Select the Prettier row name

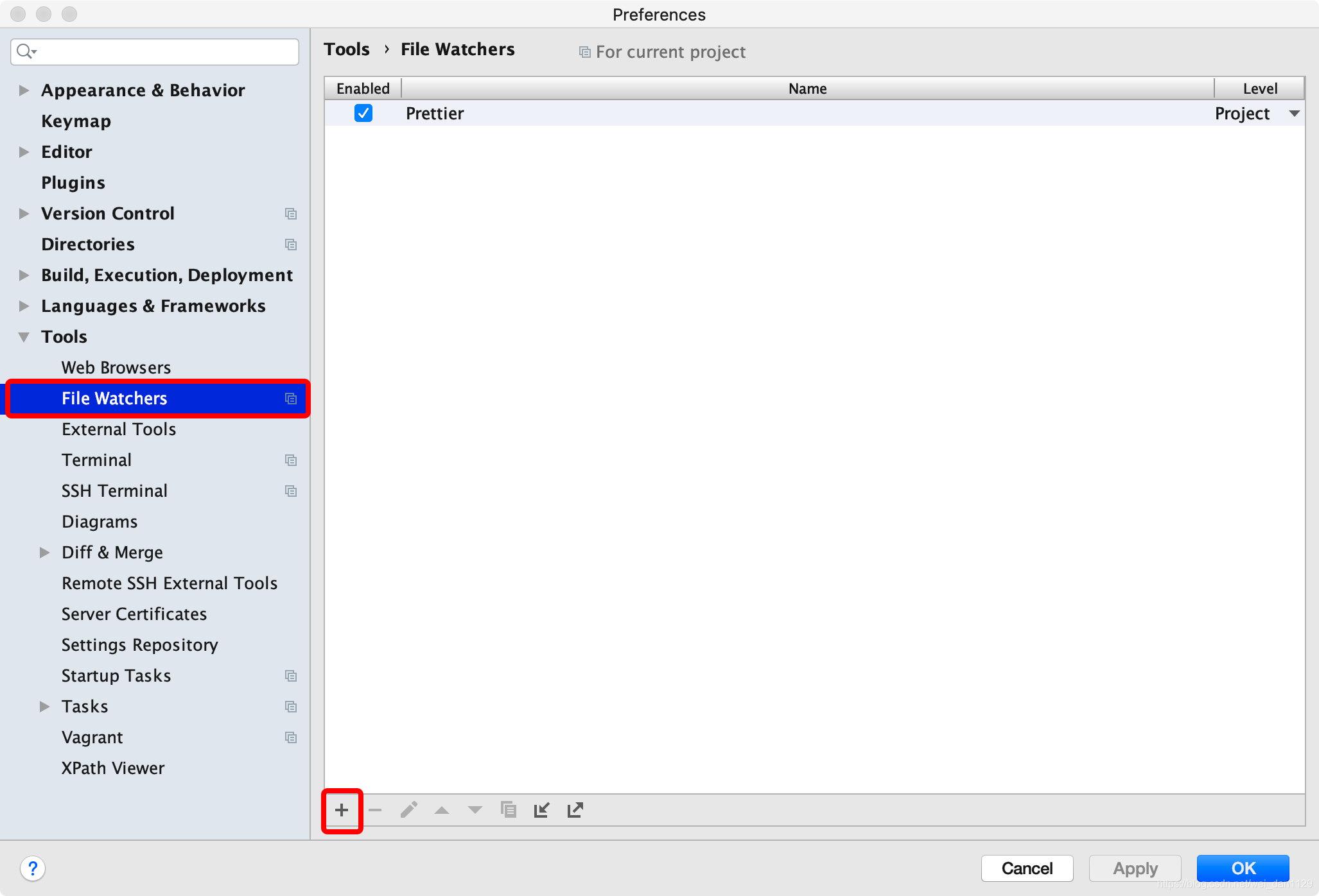tap(435, 114)
